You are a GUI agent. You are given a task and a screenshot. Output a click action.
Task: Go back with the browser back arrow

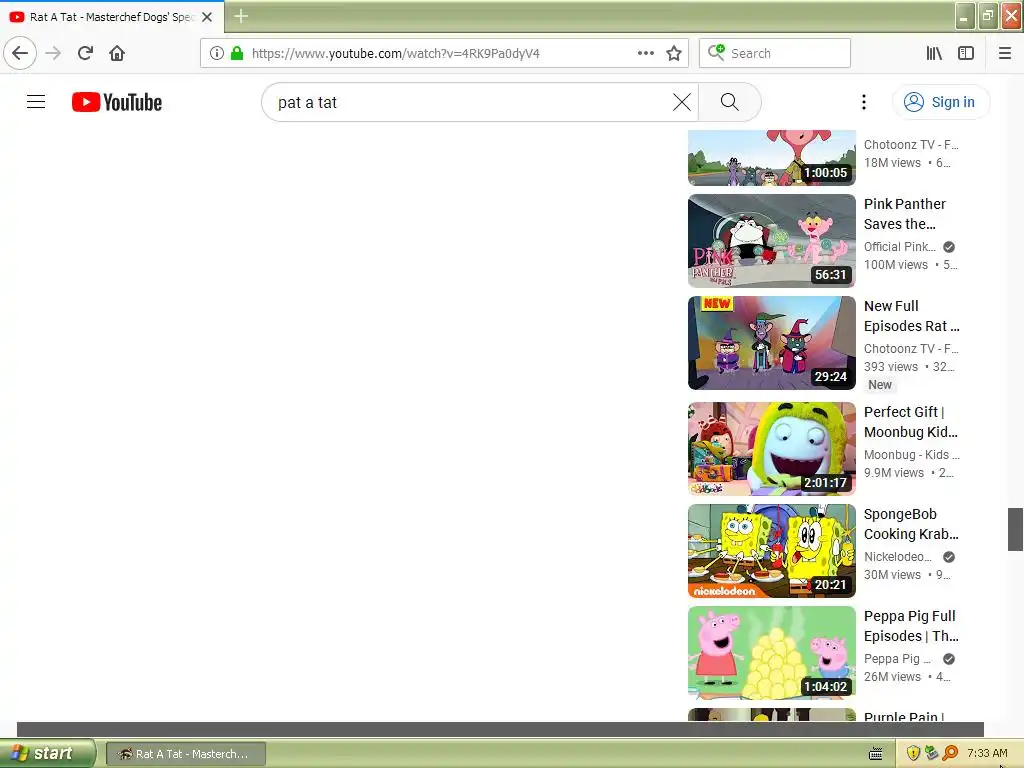[x=20, y=53]
